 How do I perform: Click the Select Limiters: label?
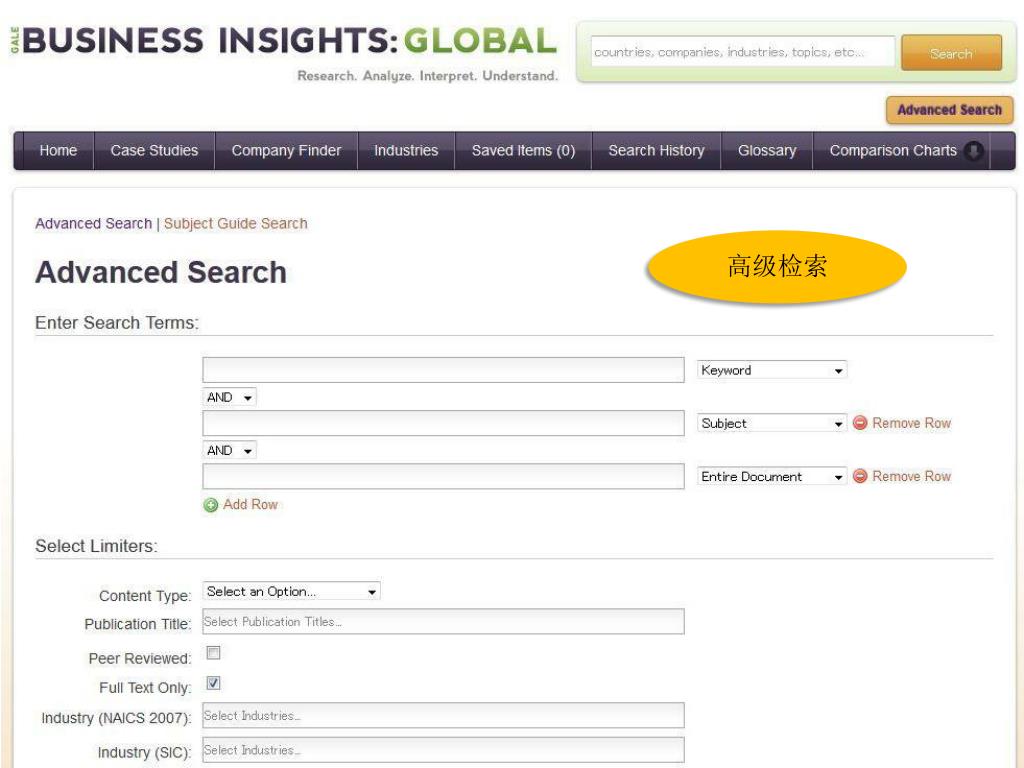[97, 546]
